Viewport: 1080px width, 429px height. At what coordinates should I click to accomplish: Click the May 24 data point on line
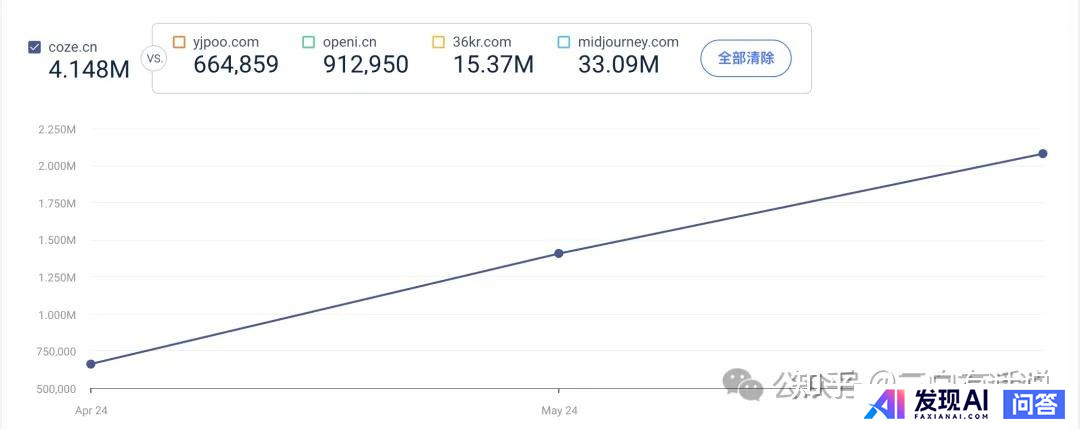click(559, 253)
